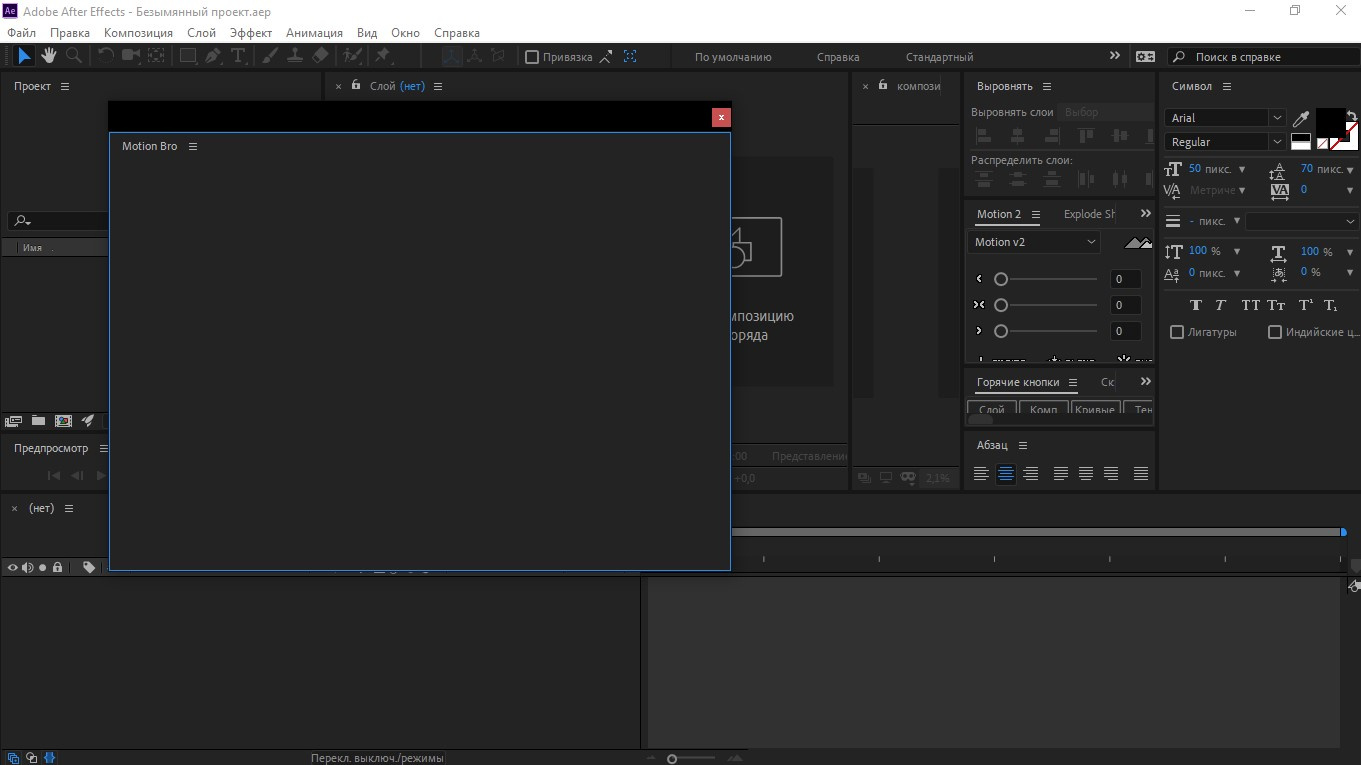Open the Анимация menu
The height and width of the screenshot is (765, 1361).
pos(314,33)
